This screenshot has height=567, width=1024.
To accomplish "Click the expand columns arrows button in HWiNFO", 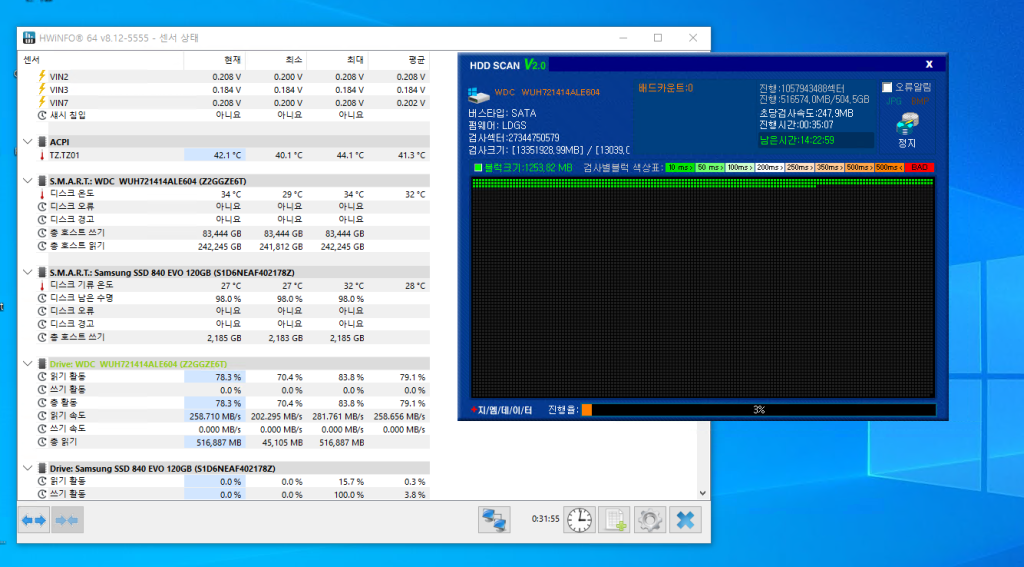I will tap(33, 520).
